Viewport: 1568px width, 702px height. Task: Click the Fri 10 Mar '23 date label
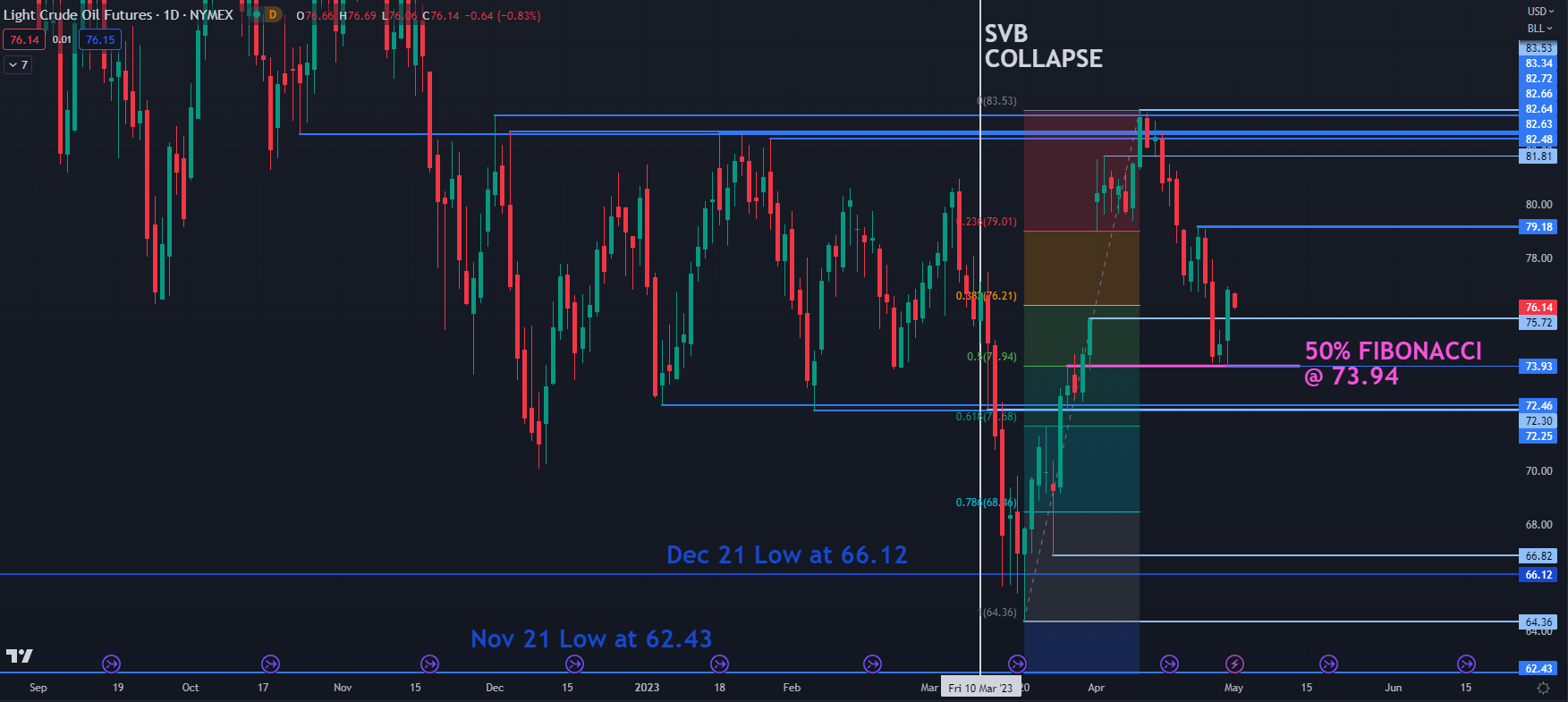(980, 688)
